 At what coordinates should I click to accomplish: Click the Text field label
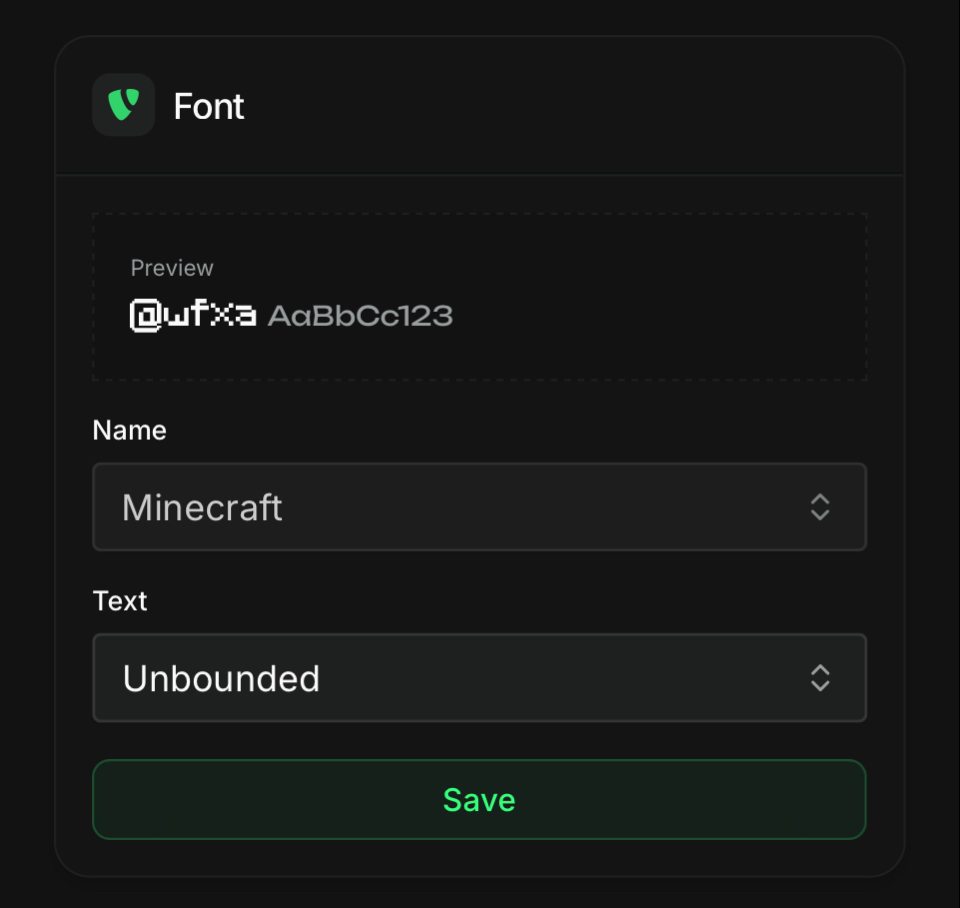click(119, 601)
